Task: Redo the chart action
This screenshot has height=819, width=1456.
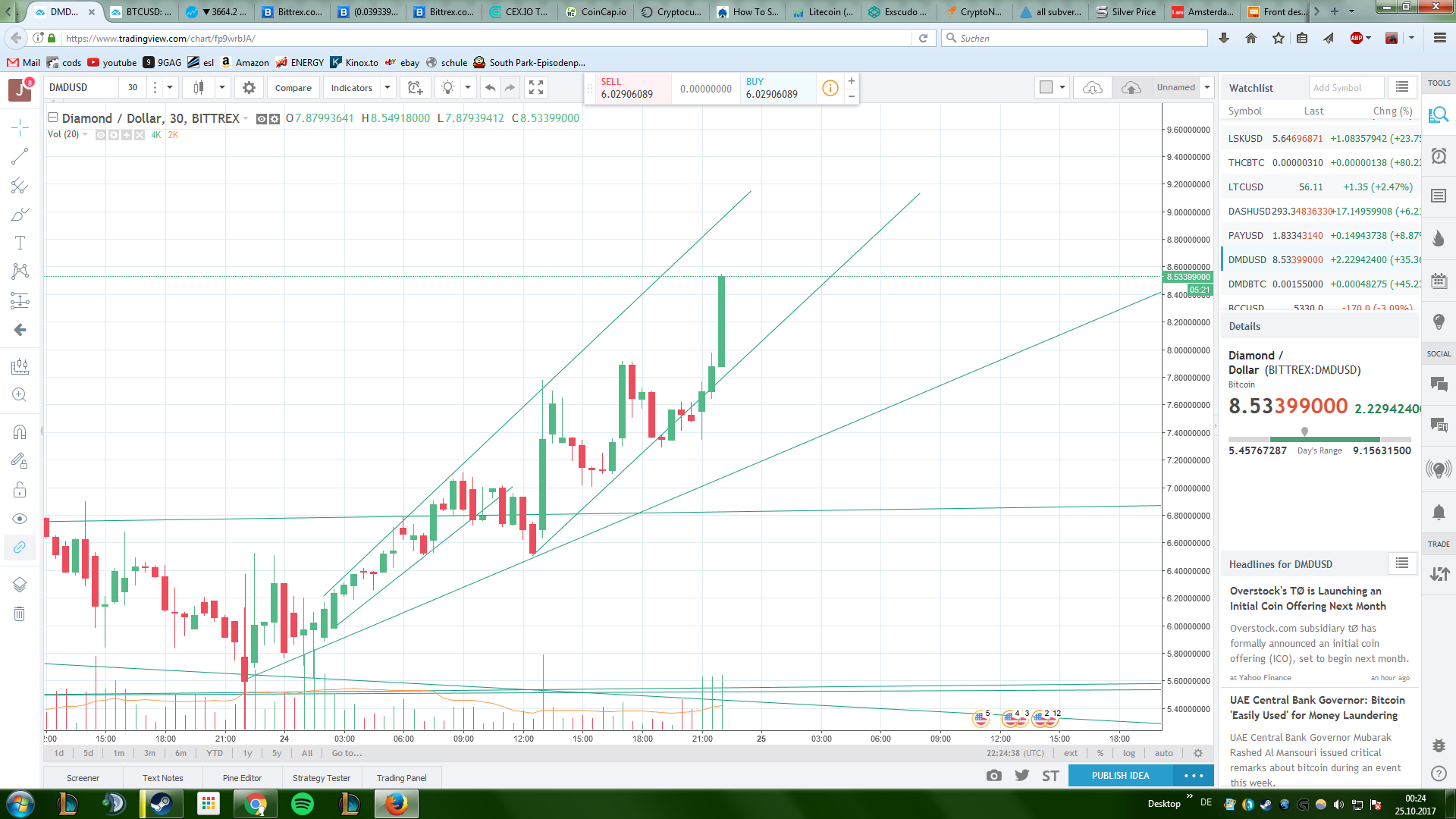Action: pos(510,88)
